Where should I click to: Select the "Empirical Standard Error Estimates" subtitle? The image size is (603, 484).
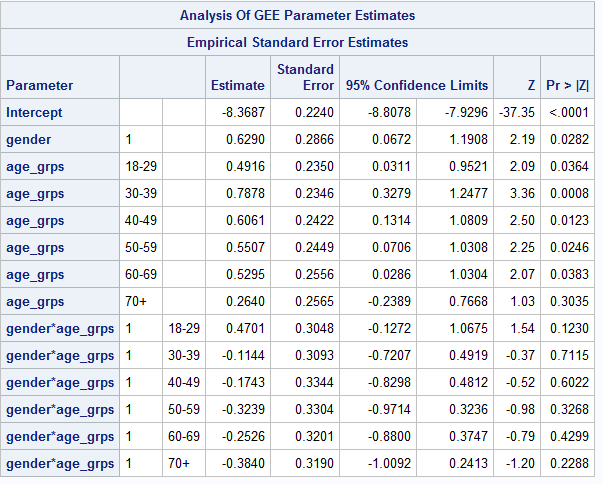pos(298,43)
